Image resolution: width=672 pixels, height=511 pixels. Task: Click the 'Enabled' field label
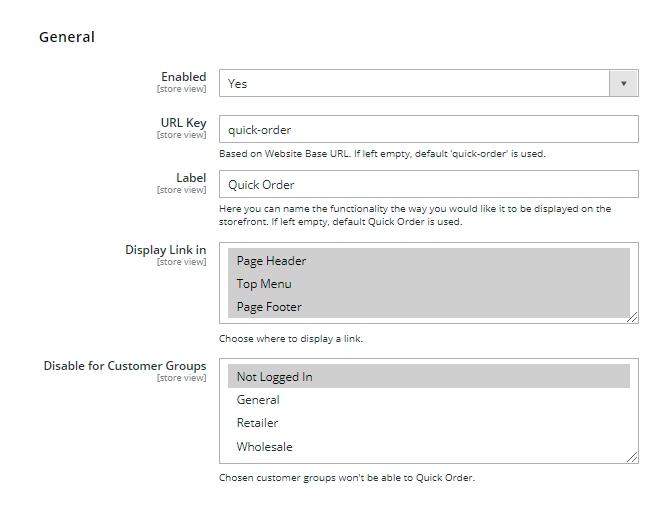click(184, 77)
